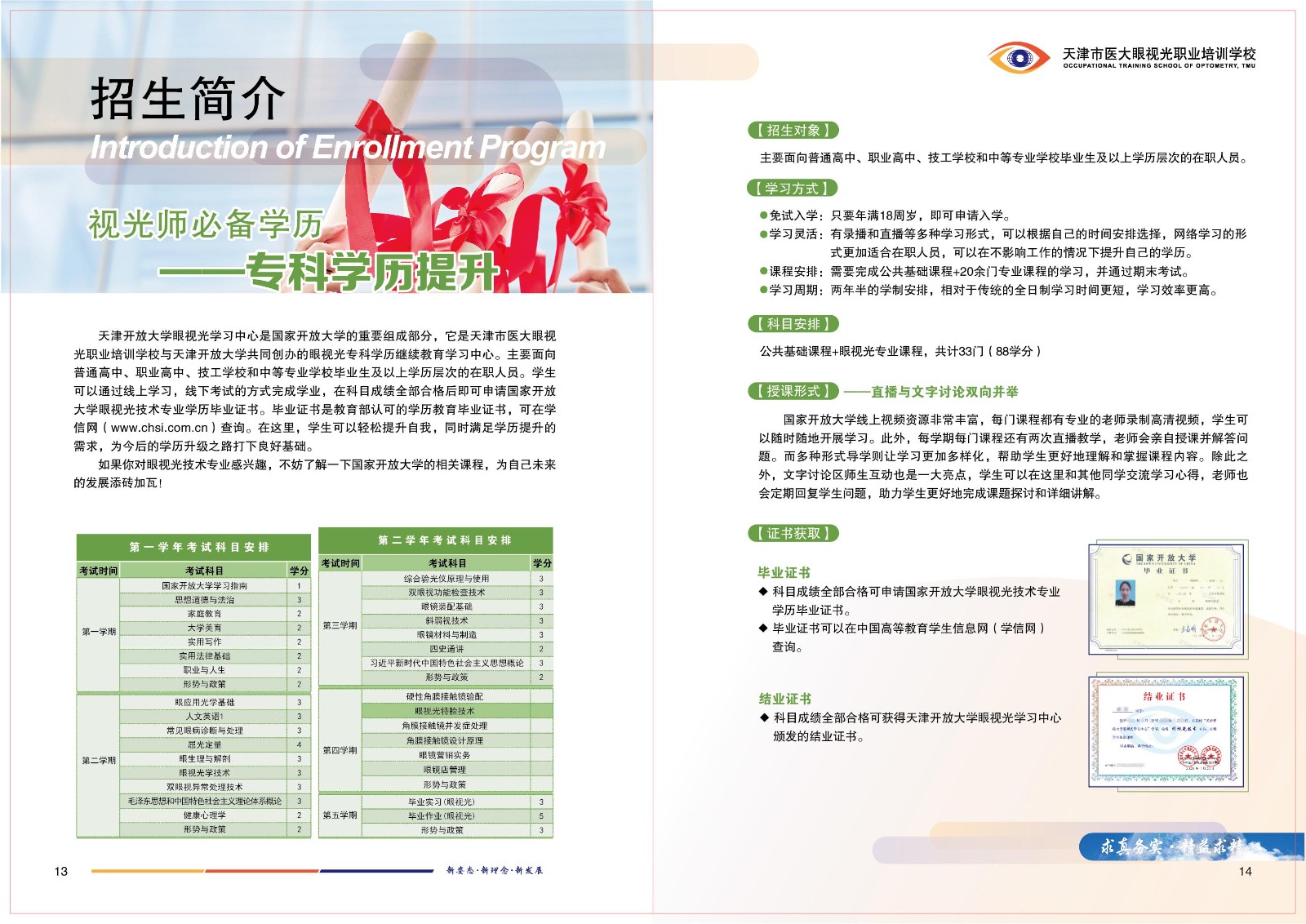Click the row 国家开放大学学习指南
The image size is (1306, 924).
[215, 586]
